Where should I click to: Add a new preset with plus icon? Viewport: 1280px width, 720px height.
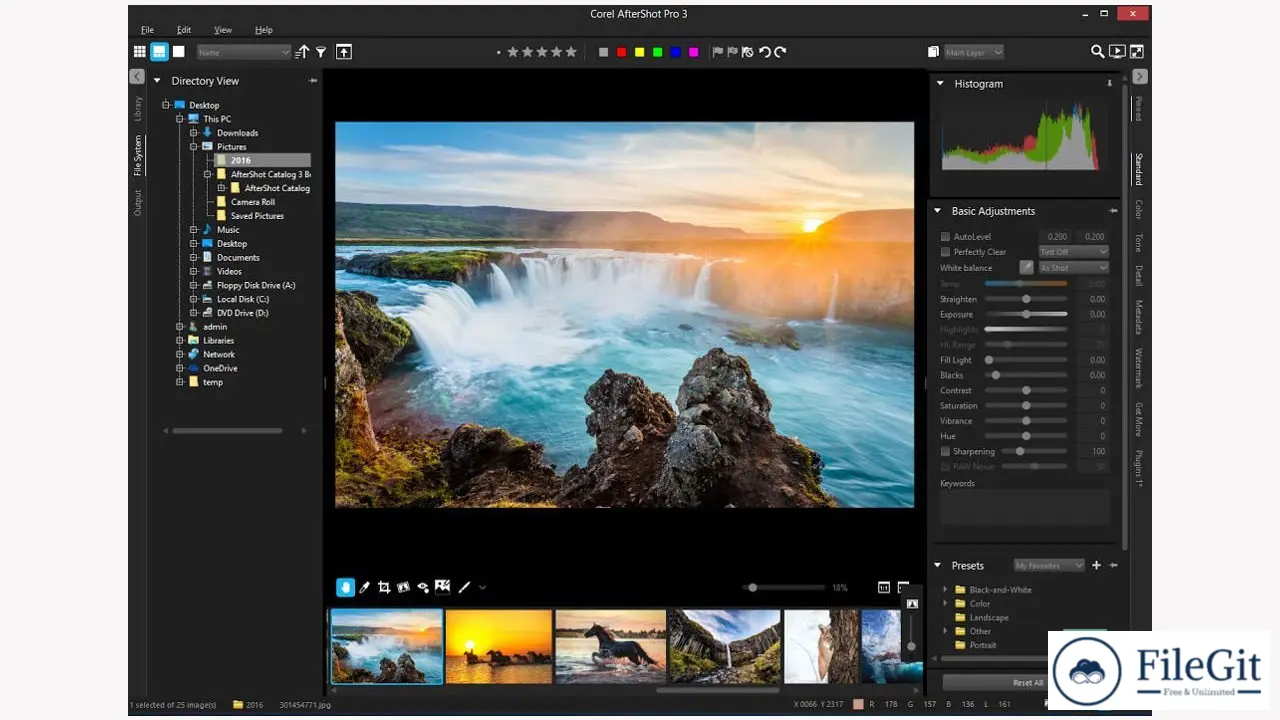click(x=1096, y=565)
